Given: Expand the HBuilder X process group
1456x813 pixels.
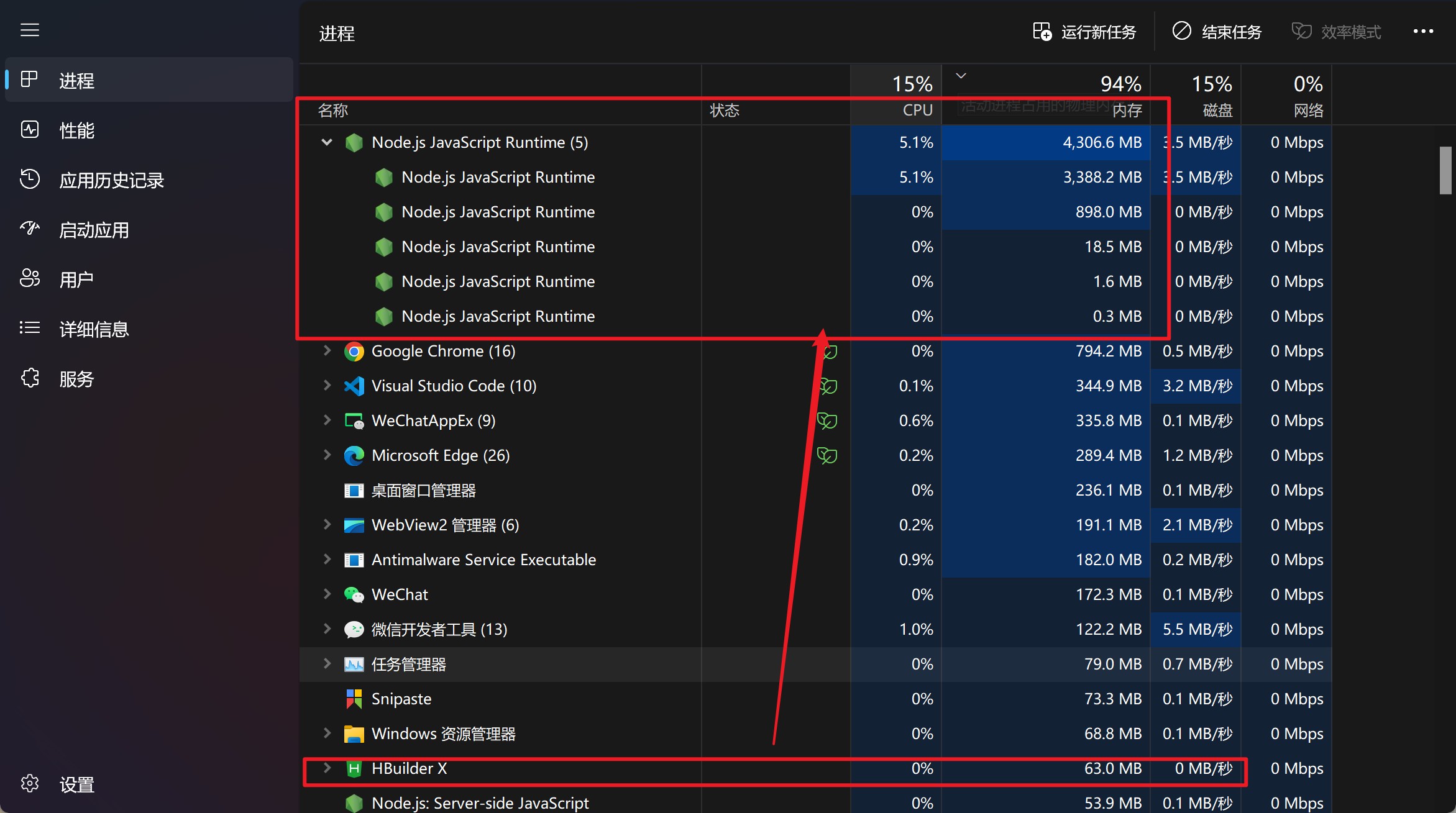Looking at the screenshot, I should (x=327, y=768).
